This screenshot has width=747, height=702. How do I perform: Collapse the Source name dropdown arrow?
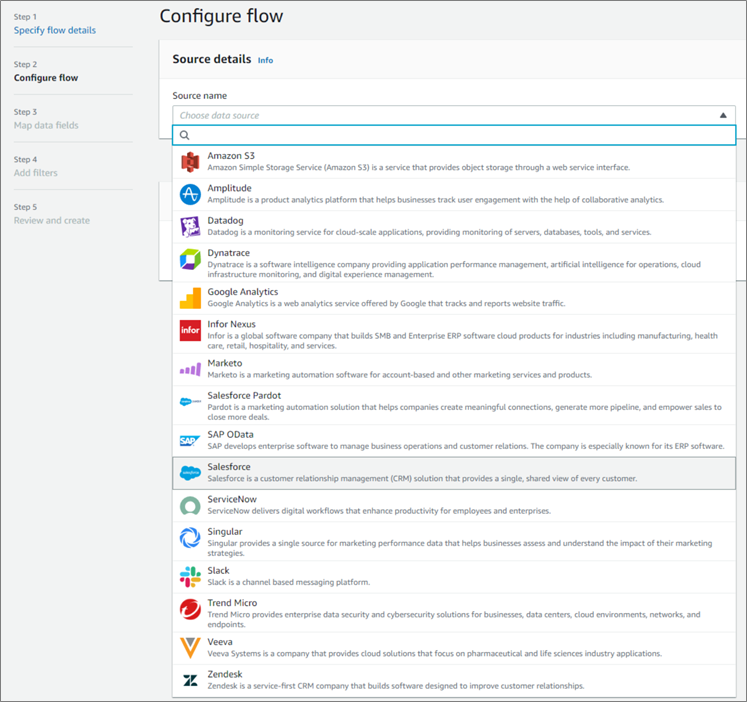723,115
